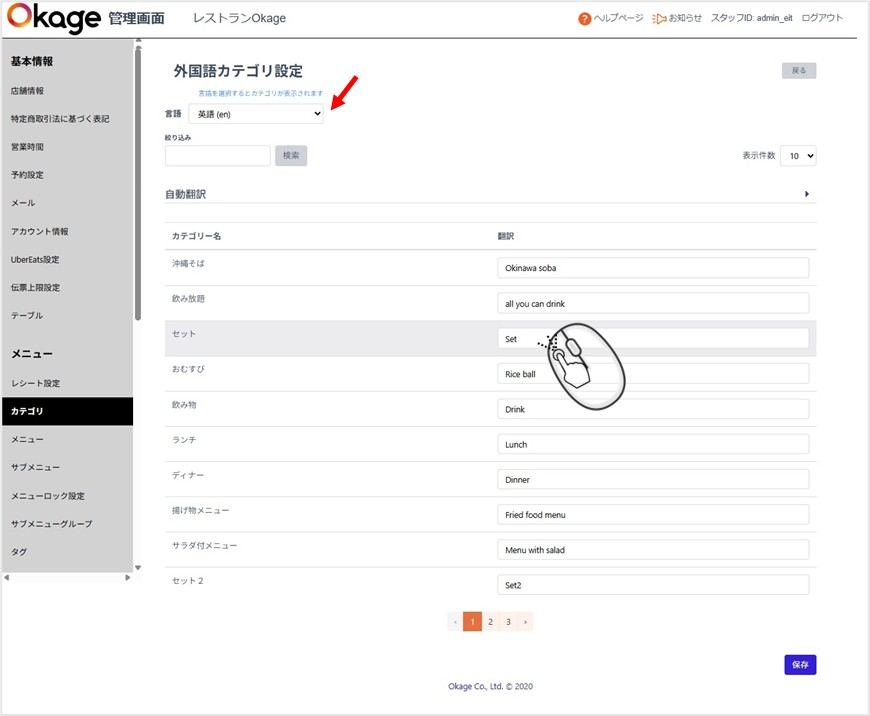The width and height of the screenshot is (870, 716).
Task: Click the Logout link
Action: (822, 19)
